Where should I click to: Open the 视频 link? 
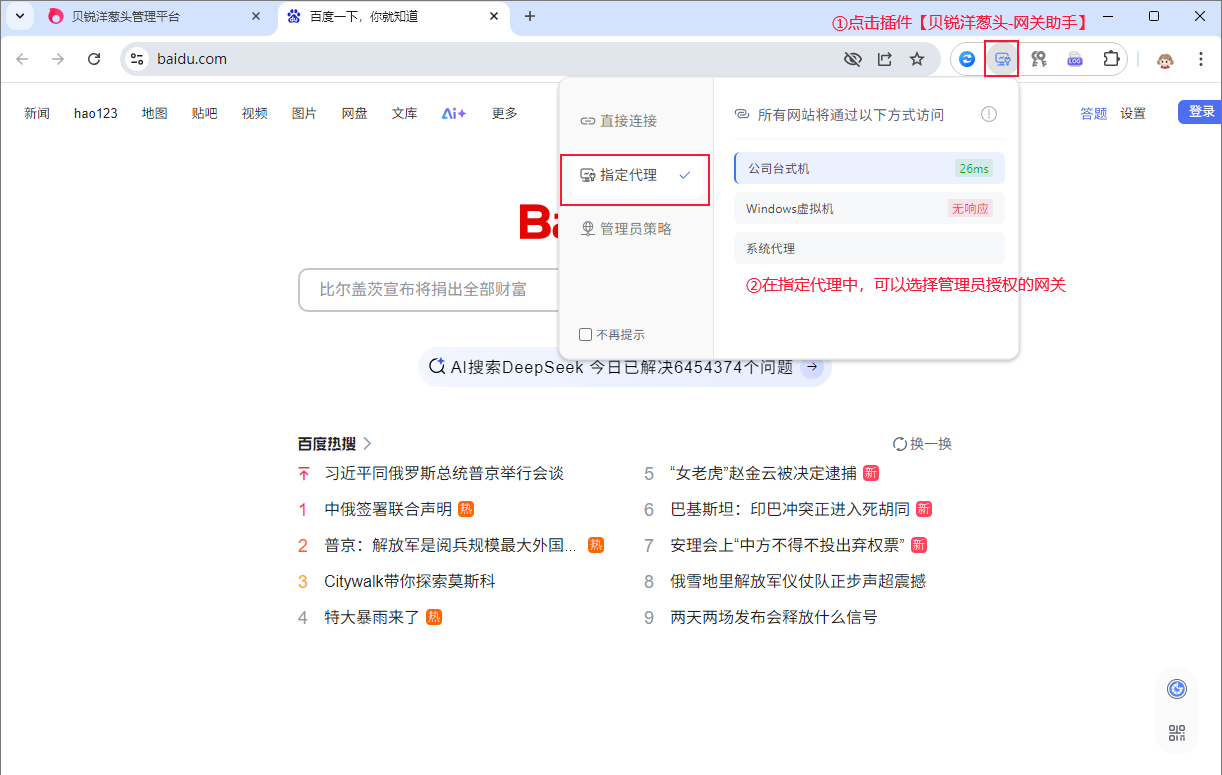[x=255, y=114]
